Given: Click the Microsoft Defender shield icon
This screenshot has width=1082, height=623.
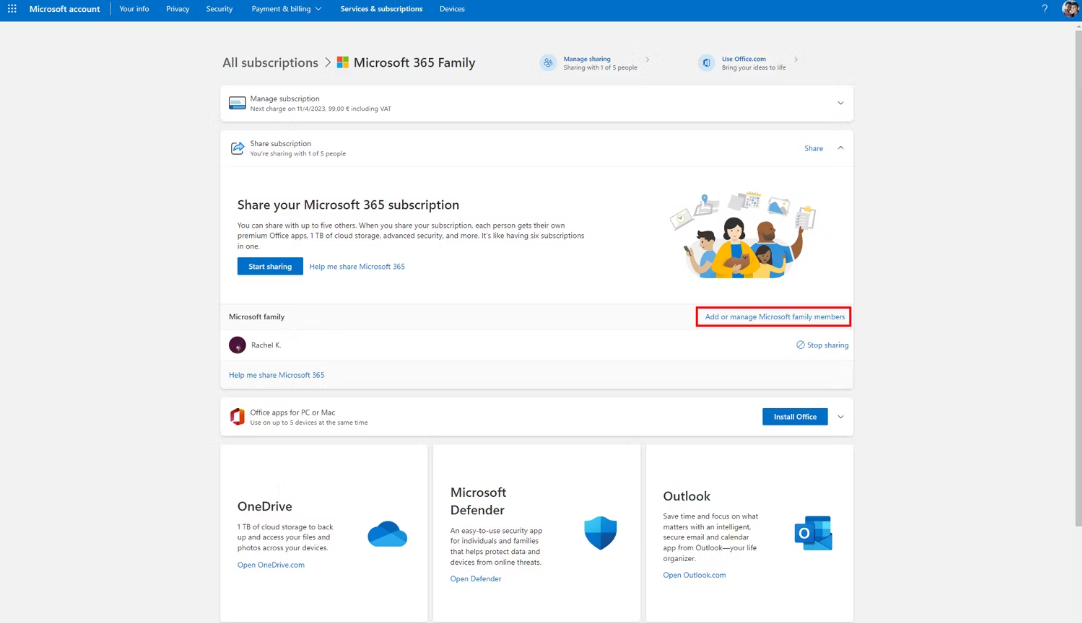Looking at the screenshot, I should (x=600, y=533).
